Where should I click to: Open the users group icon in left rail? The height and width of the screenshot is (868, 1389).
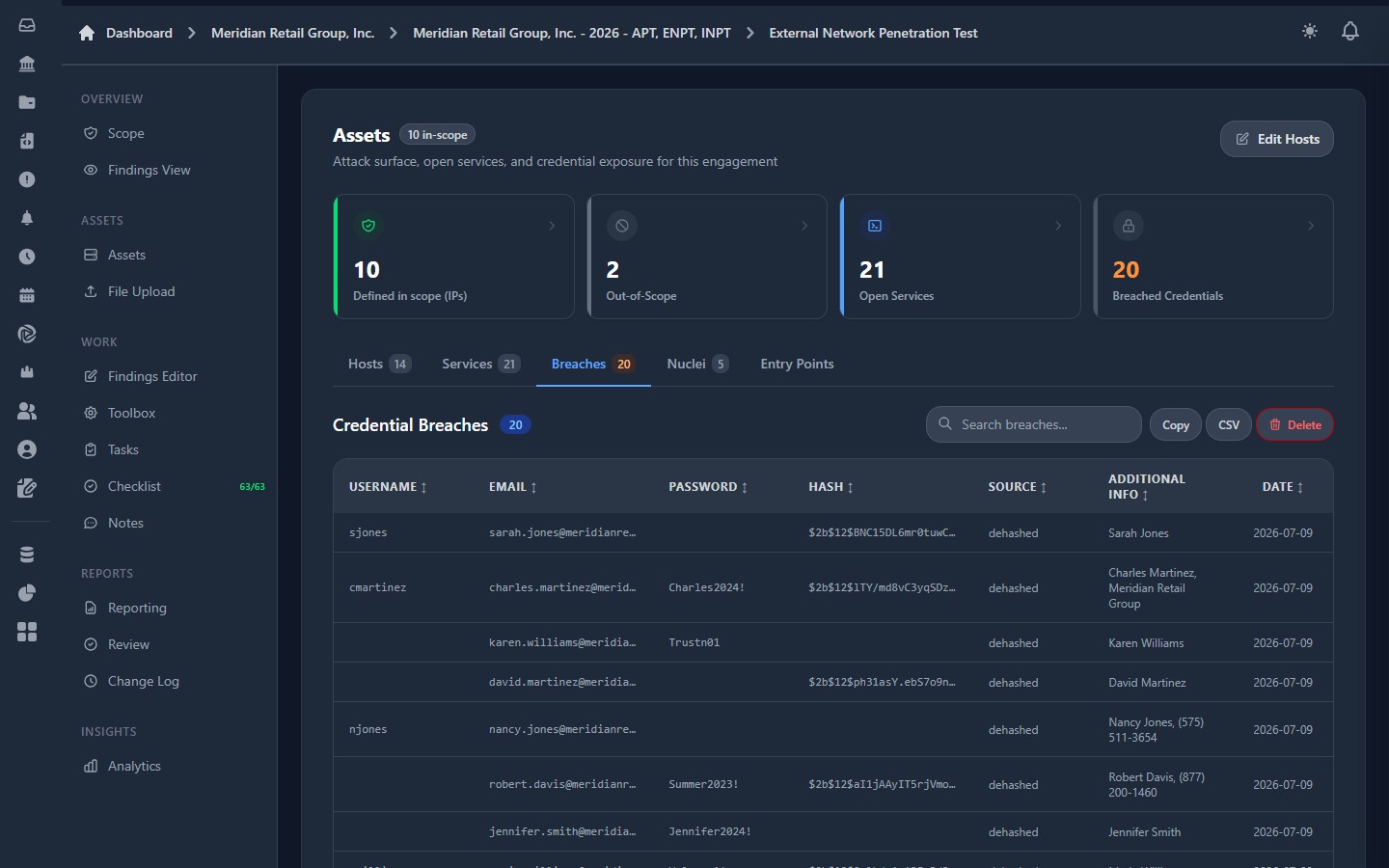coord(27,411)
